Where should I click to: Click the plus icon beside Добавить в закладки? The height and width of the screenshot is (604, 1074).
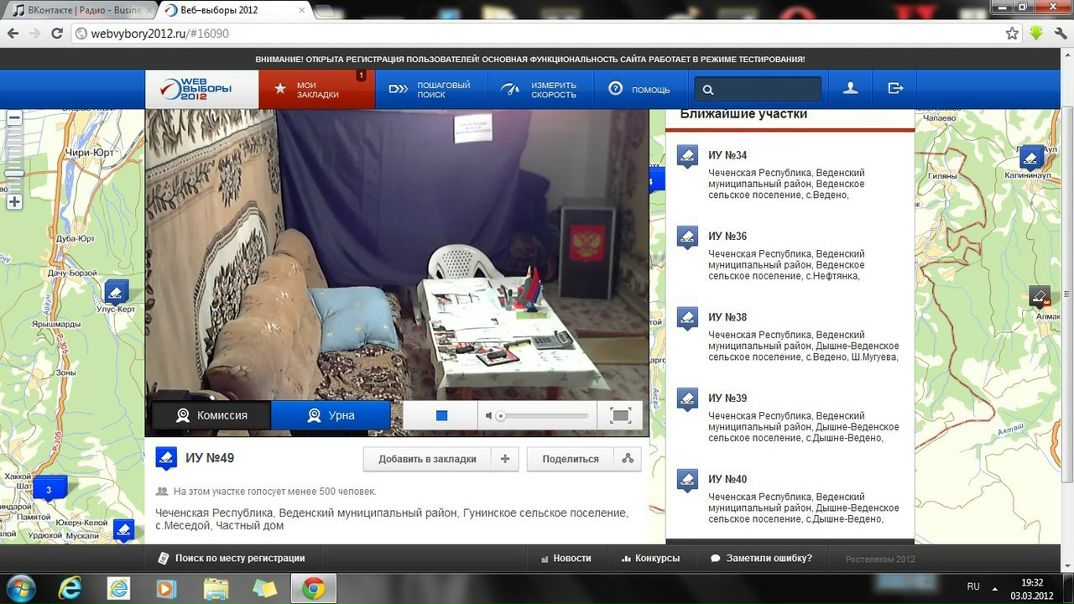504,459
